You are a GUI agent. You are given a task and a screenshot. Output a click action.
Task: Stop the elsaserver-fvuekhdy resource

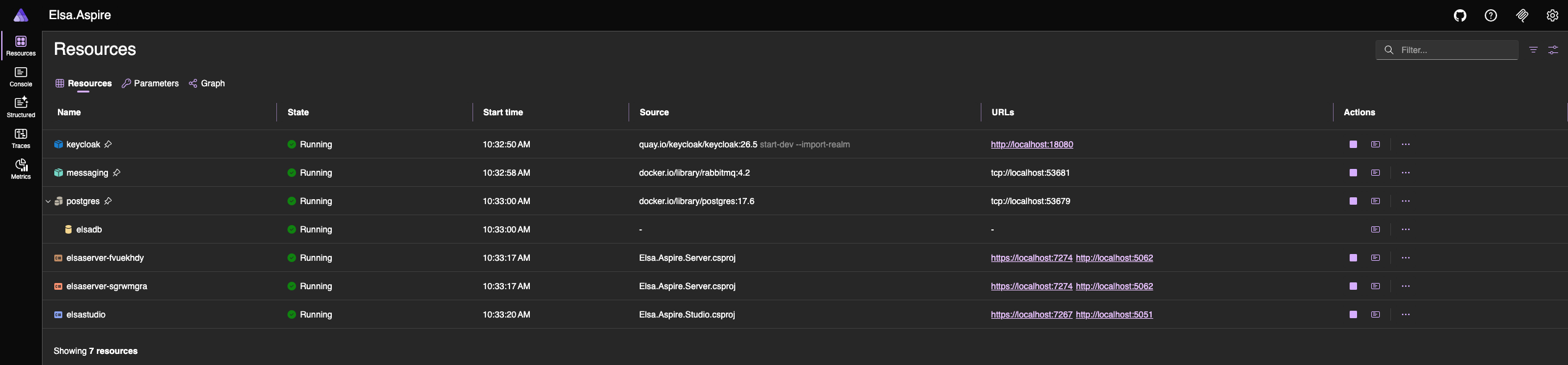1353,258
